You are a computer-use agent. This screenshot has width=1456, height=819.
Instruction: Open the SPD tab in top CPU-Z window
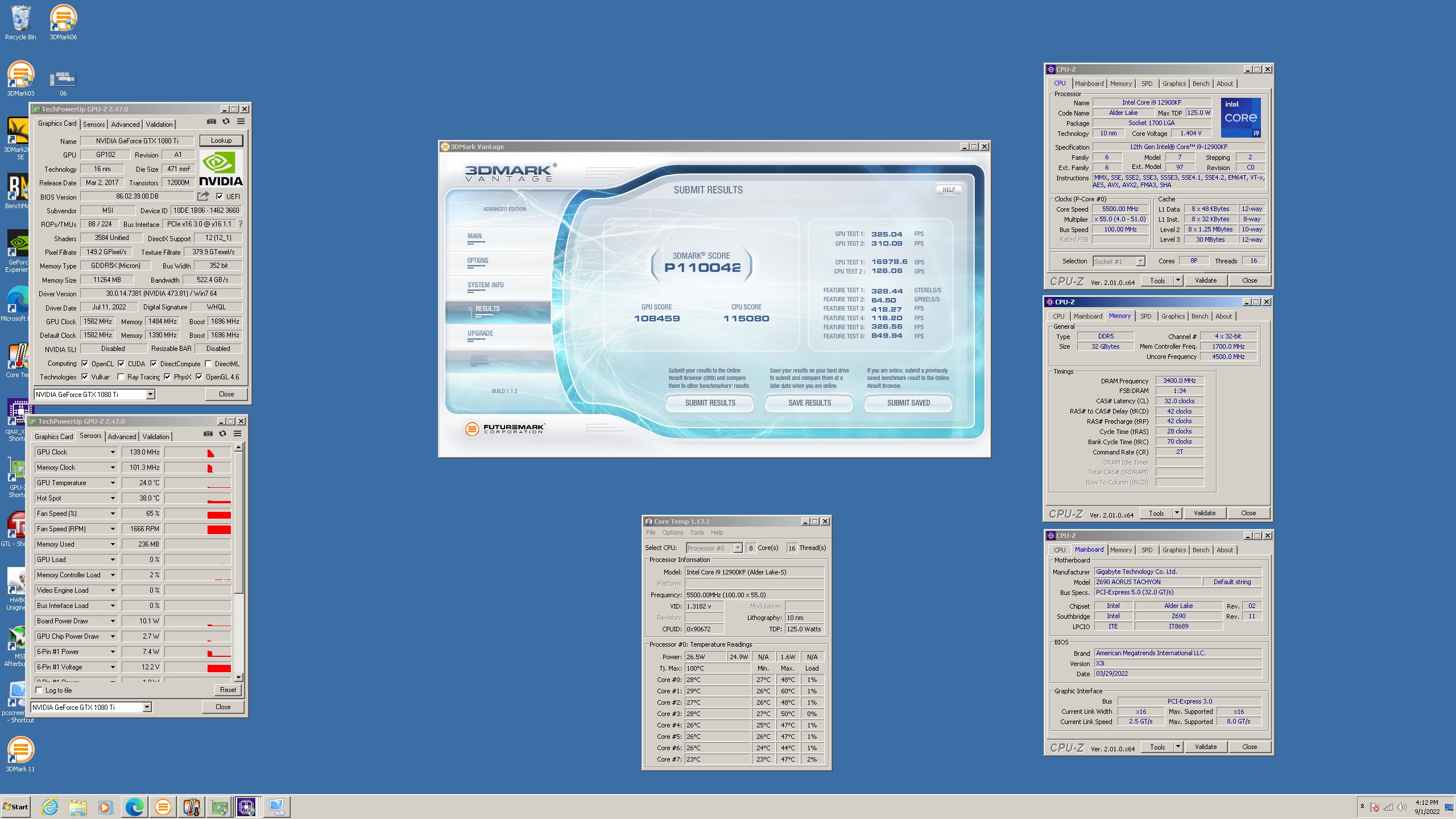point(1147,84)
